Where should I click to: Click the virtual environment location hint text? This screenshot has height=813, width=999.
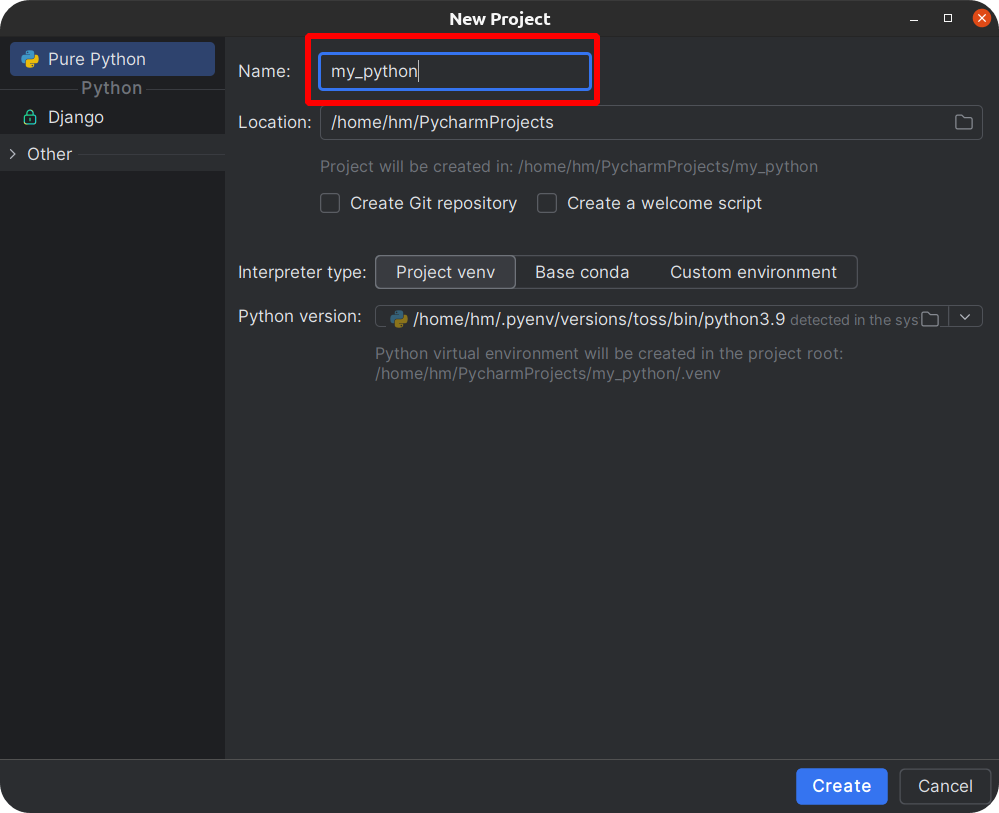pyautogui.click(x=609, y=363)
